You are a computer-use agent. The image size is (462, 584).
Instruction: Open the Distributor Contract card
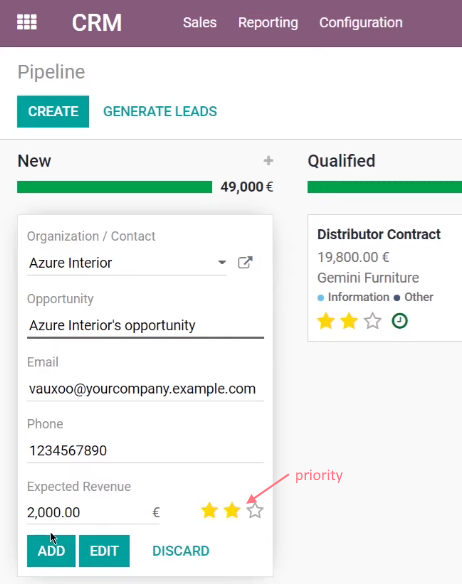(385, 278)
